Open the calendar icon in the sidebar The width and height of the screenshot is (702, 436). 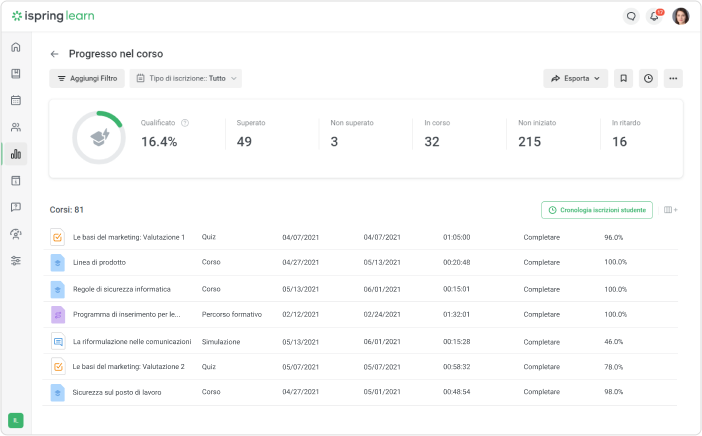[15, 100]
